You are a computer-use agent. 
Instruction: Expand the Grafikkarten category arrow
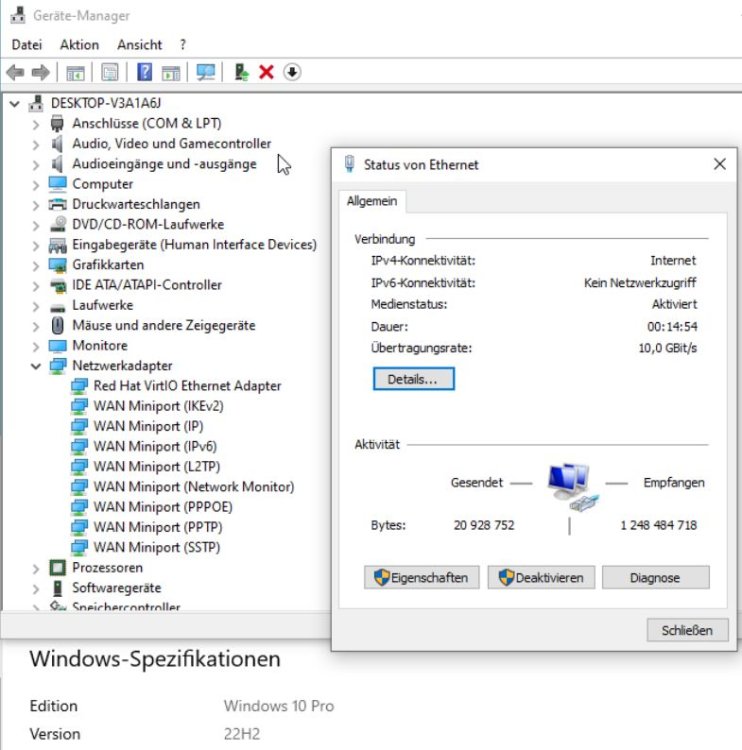36,265
